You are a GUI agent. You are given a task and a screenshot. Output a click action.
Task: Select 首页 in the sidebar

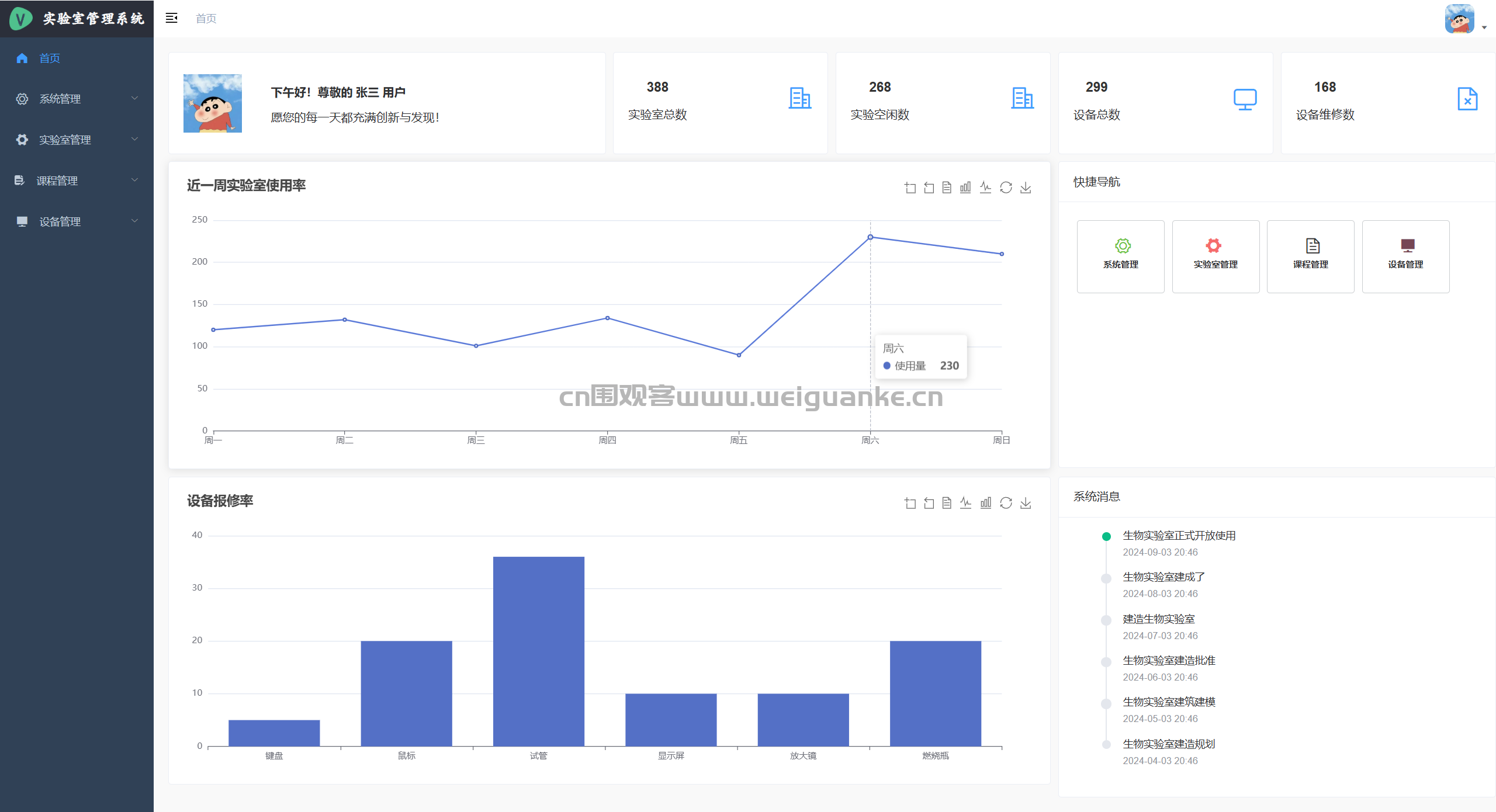pos(50,58)
